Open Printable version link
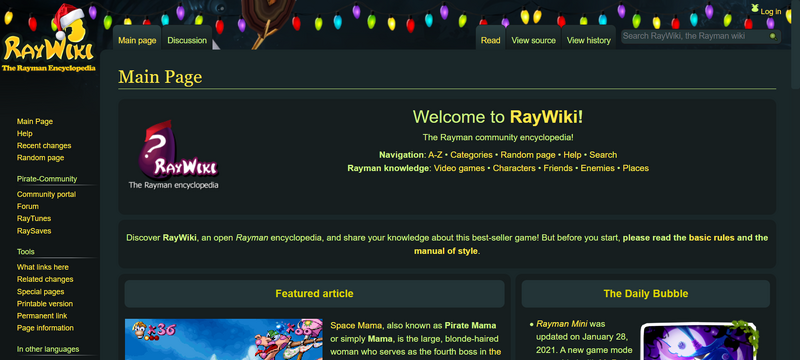This screenshot has width=800, height=360. pyautogui.click(x=45, y=304)
